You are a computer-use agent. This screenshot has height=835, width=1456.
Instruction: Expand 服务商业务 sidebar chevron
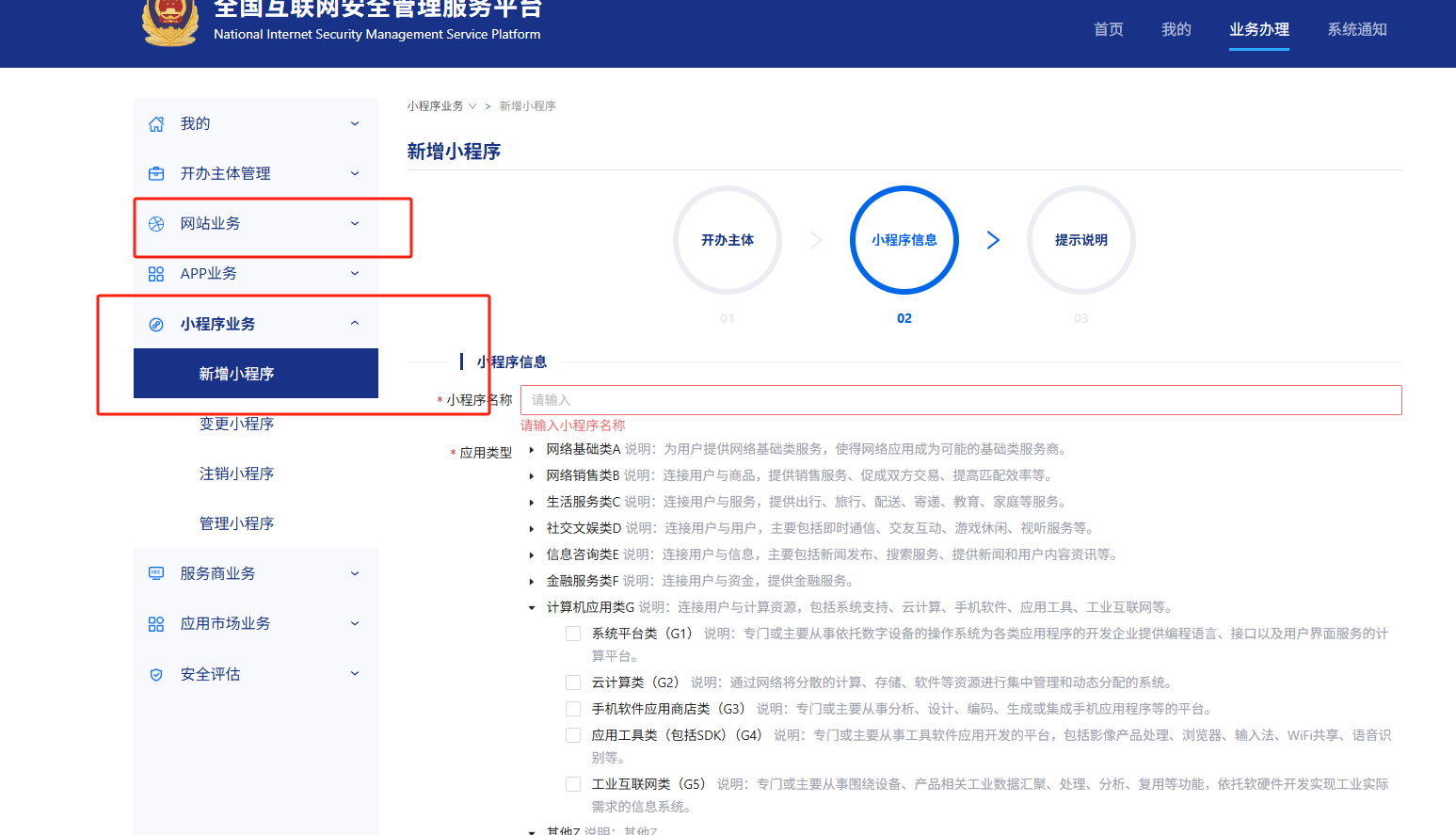tap(355, 573)
